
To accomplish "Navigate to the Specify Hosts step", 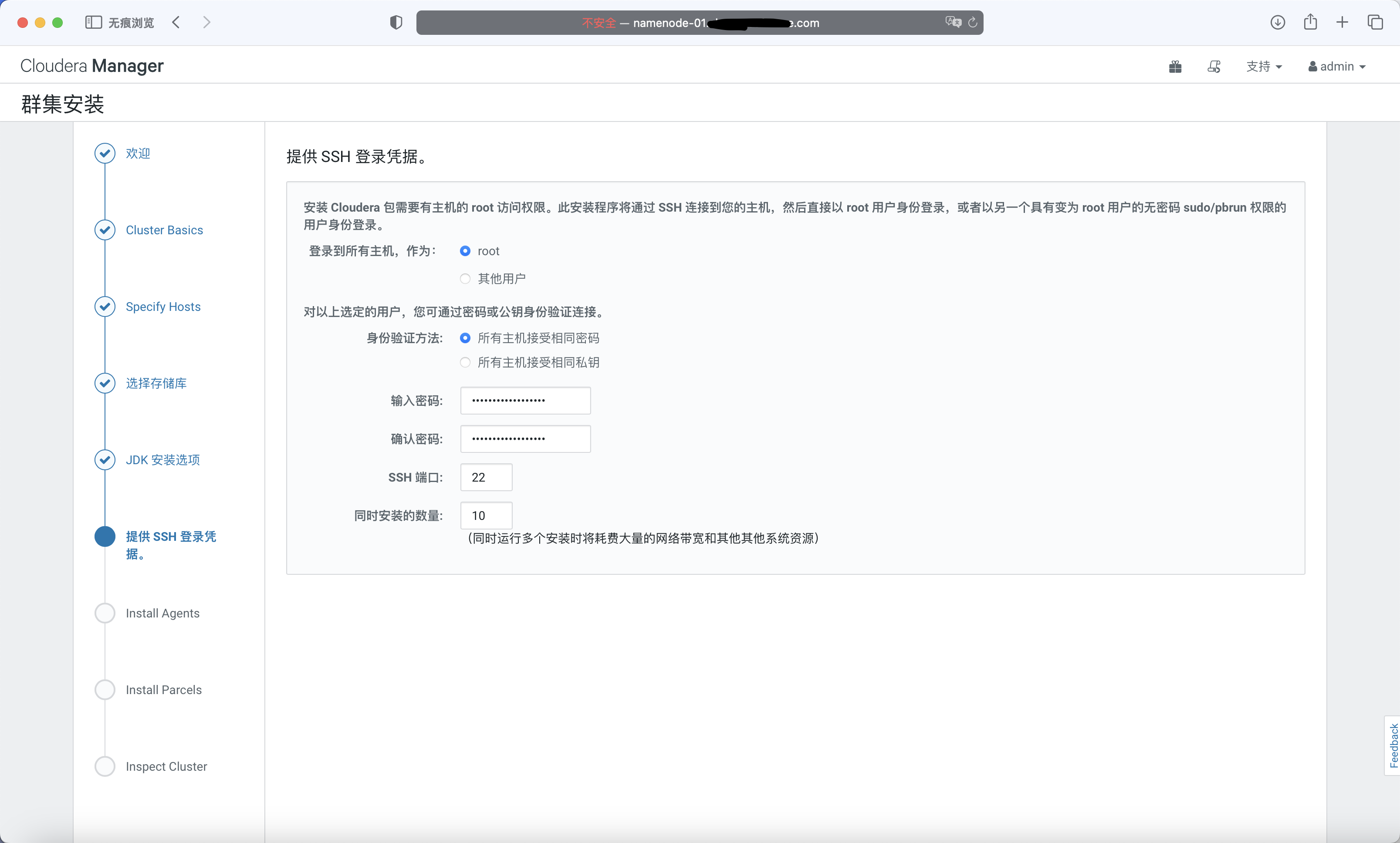I will [x=163, y=306].
